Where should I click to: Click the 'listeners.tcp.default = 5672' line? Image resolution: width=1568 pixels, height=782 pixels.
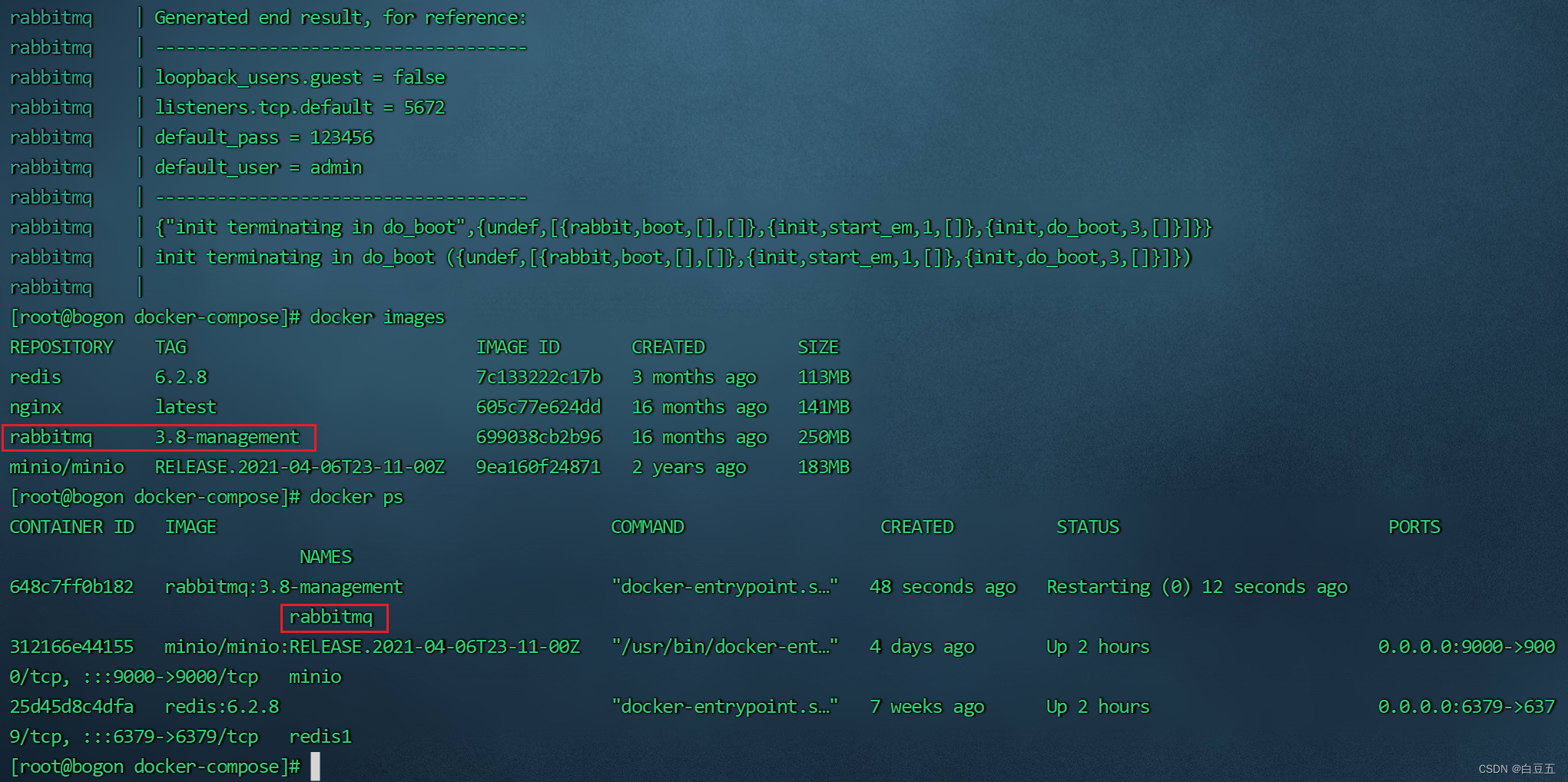tap(300, 108)
